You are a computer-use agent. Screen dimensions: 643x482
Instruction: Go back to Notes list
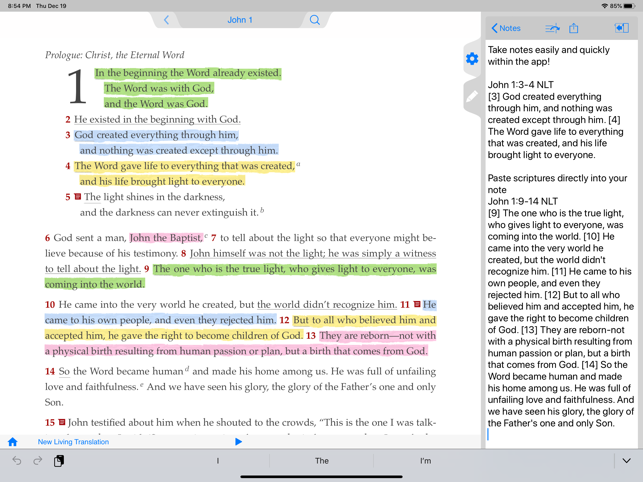tap(506, 28)
